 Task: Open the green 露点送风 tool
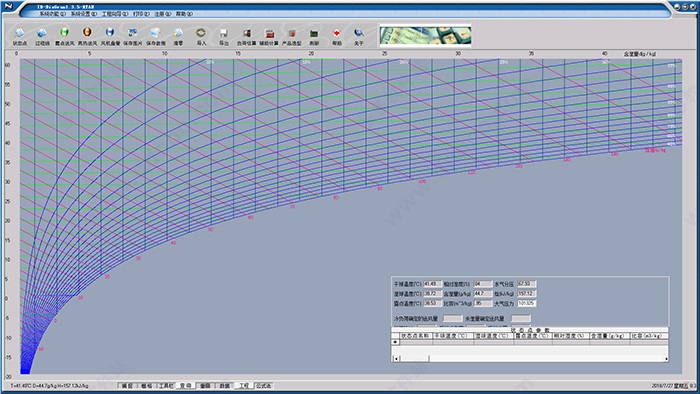pyautogui.click(x=64, y=36)
